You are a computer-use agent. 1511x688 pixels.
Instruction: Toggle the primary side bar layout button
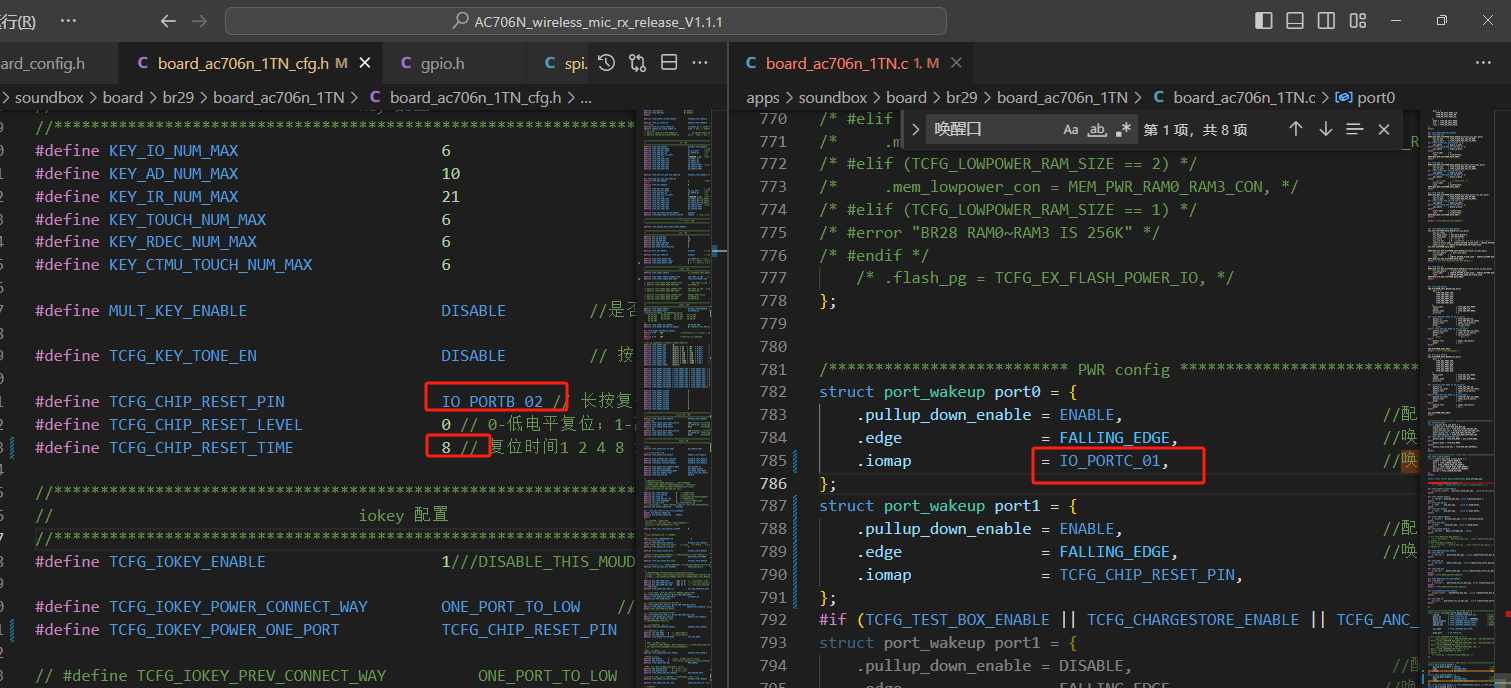pos(1264,21)
